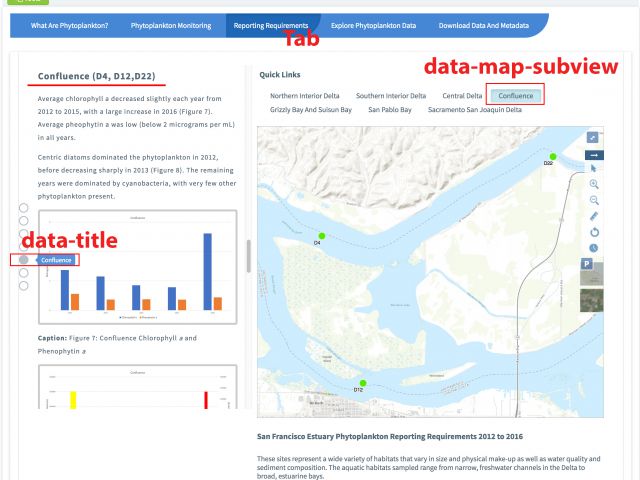Click the left panel vertical scrollbar
This screenshot has width=640, height=480.
248,249
